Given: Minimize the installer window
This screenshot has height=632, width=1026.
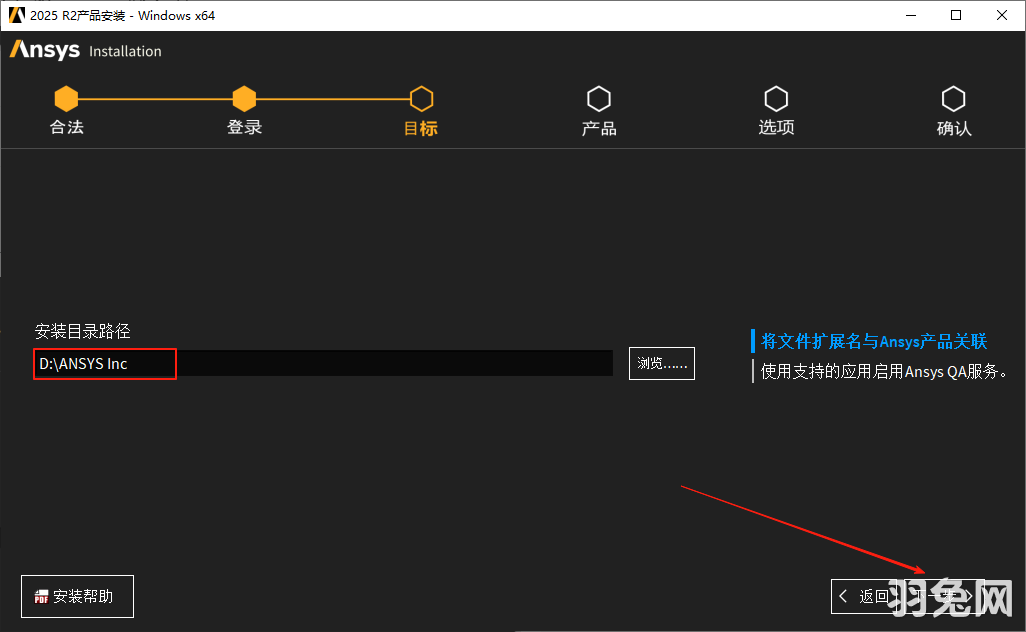Looking at the screenshot, I should [911, 15].
